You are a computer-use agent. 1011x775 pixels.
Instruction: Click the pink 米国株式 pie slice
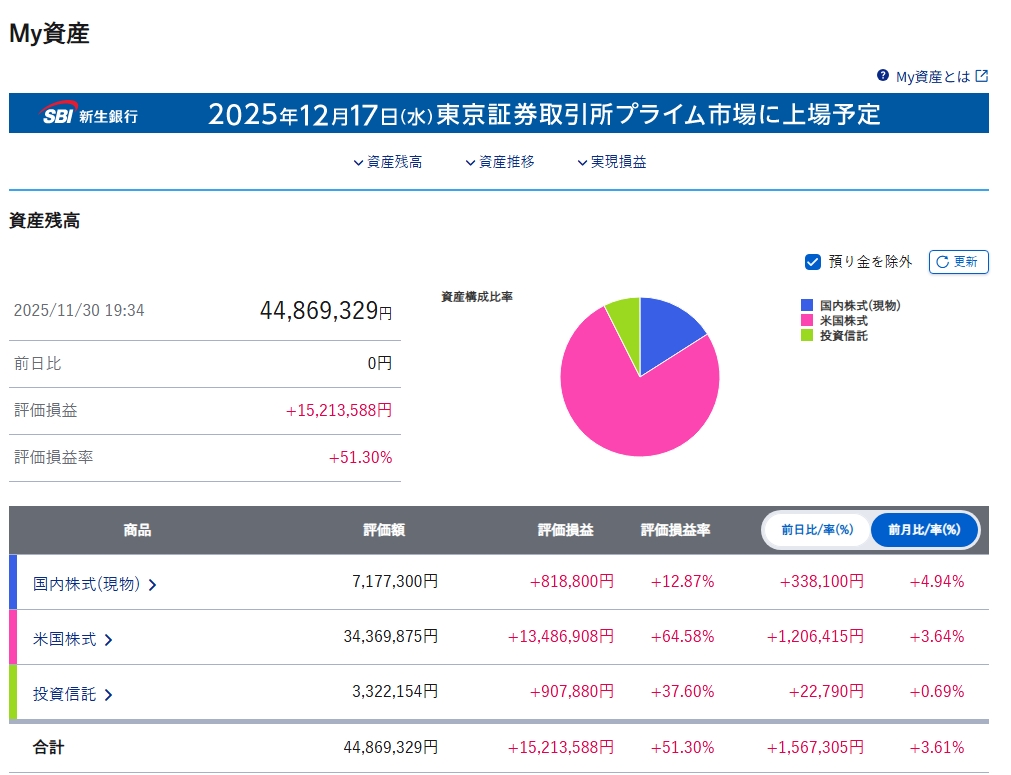[630, 410]
